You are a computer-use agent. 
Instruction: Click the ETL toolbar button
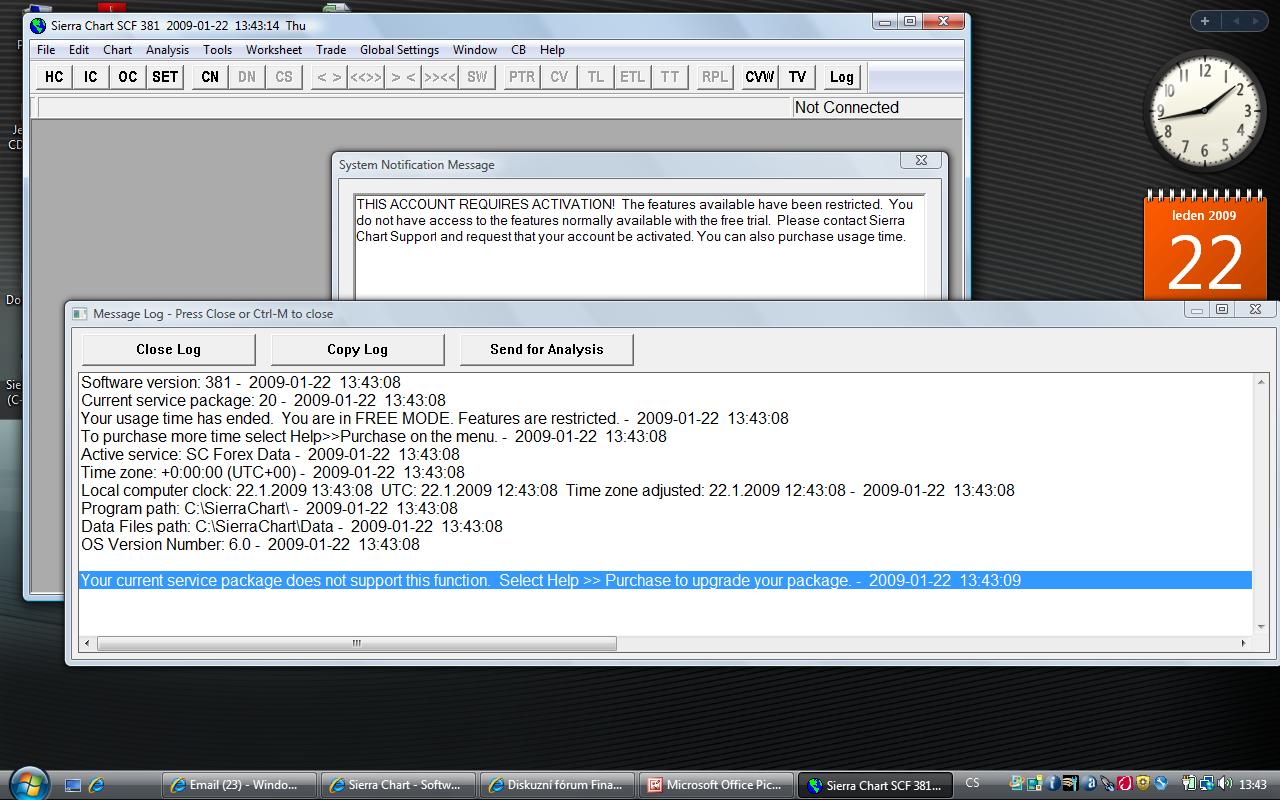coord(633,77)
